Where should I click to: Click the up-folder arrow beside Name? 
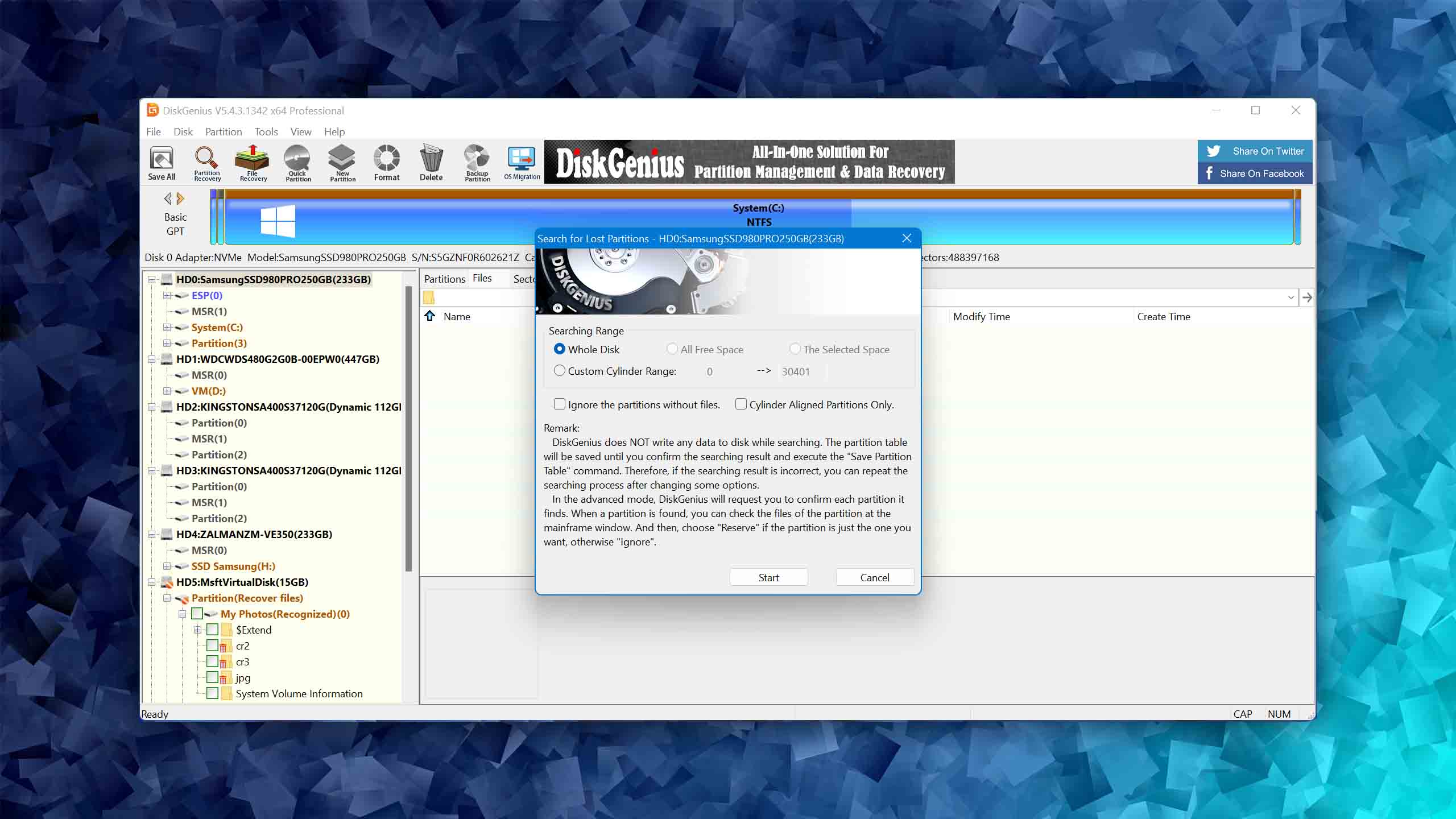pyautogui.click(x=430, y=316)
